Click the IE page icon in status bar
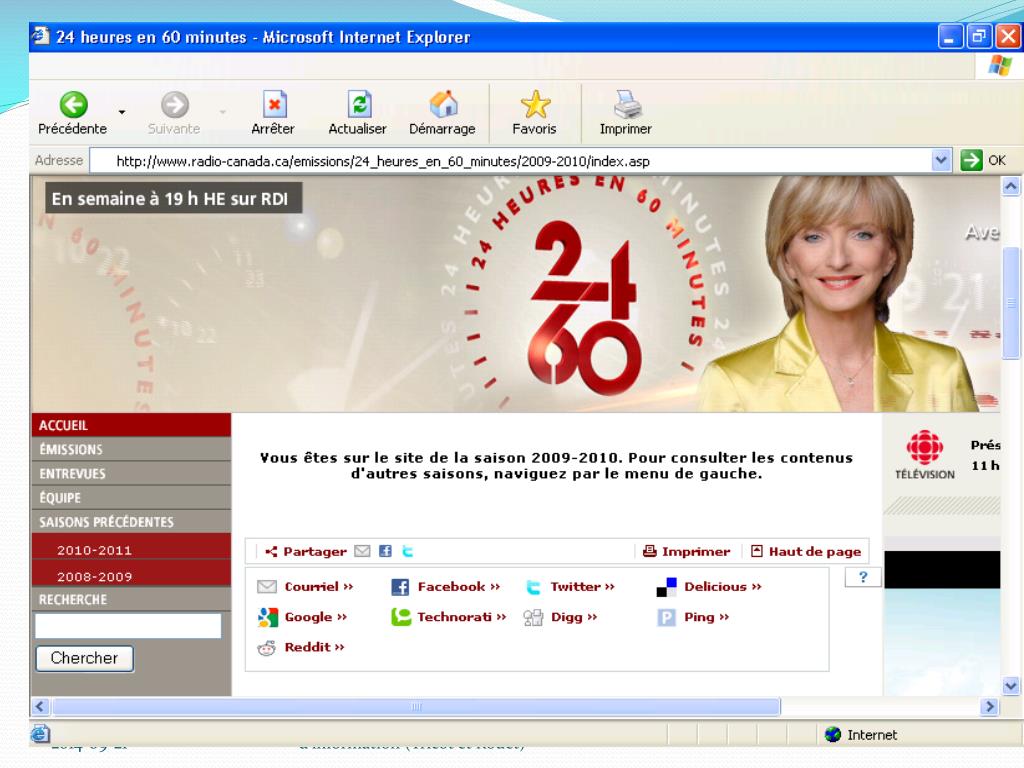Screen dimensions: 1024x768 click(40, 734)
